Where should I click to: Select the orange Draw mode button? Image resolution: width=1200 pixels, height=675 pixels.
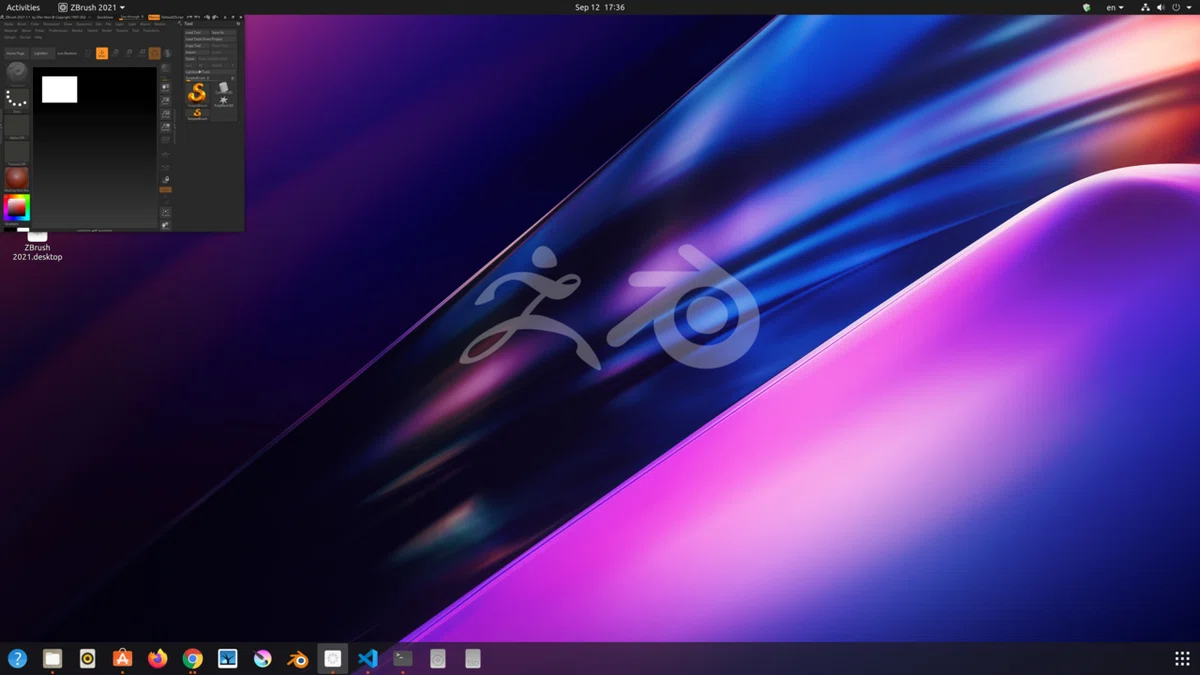click(102, 53)
